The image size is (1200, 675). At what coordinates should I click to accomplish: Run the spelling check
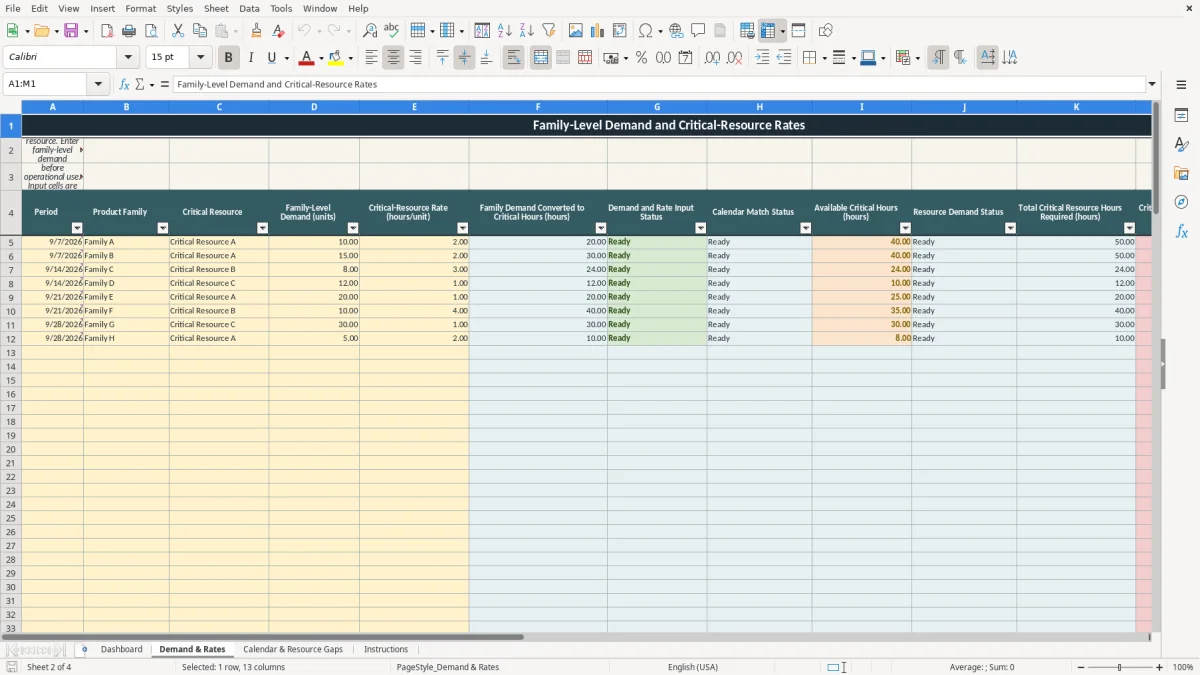coord(392,31)
